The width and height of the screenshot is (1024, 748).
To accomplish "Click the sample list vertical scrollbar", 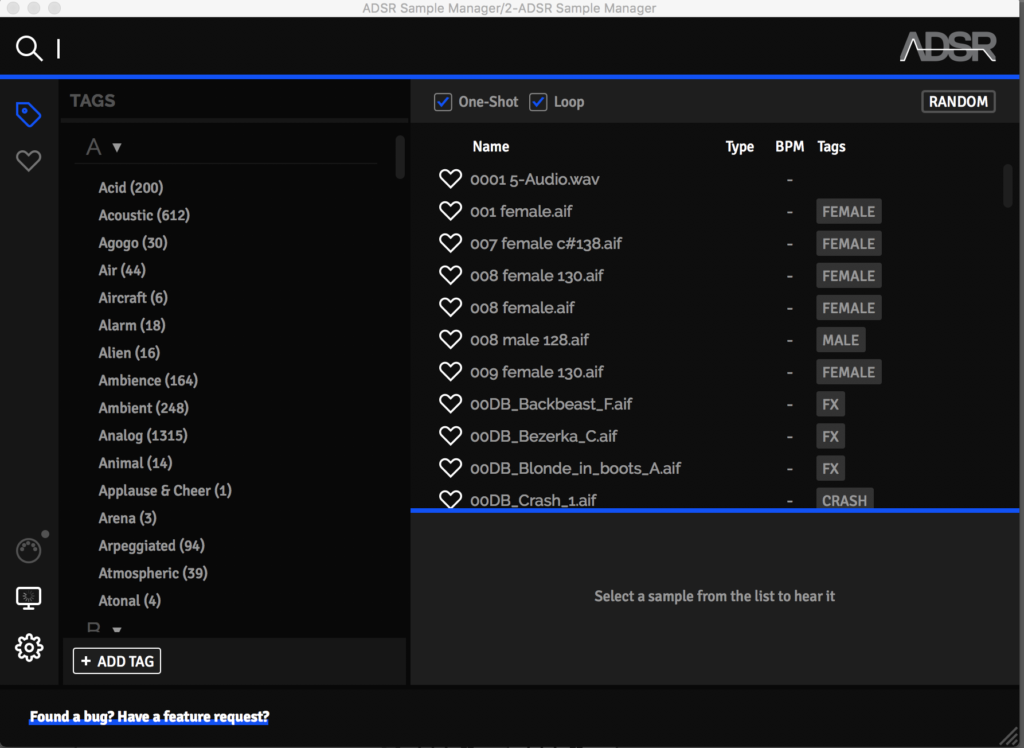I will [1007, 186].
